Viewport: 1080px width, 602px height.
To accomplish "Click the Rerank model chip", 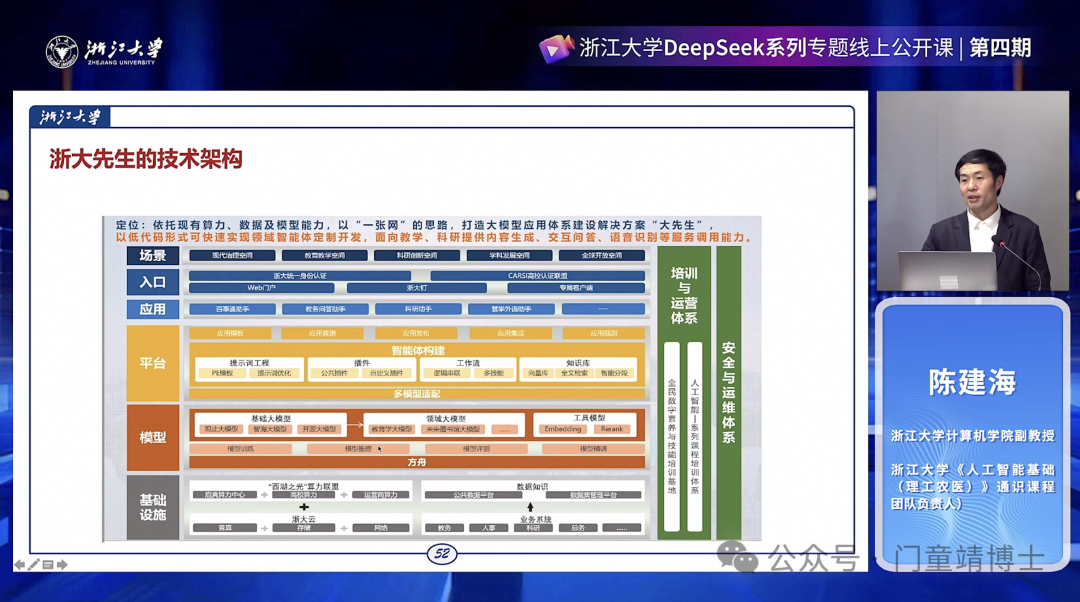I will [x=612, y=429].
